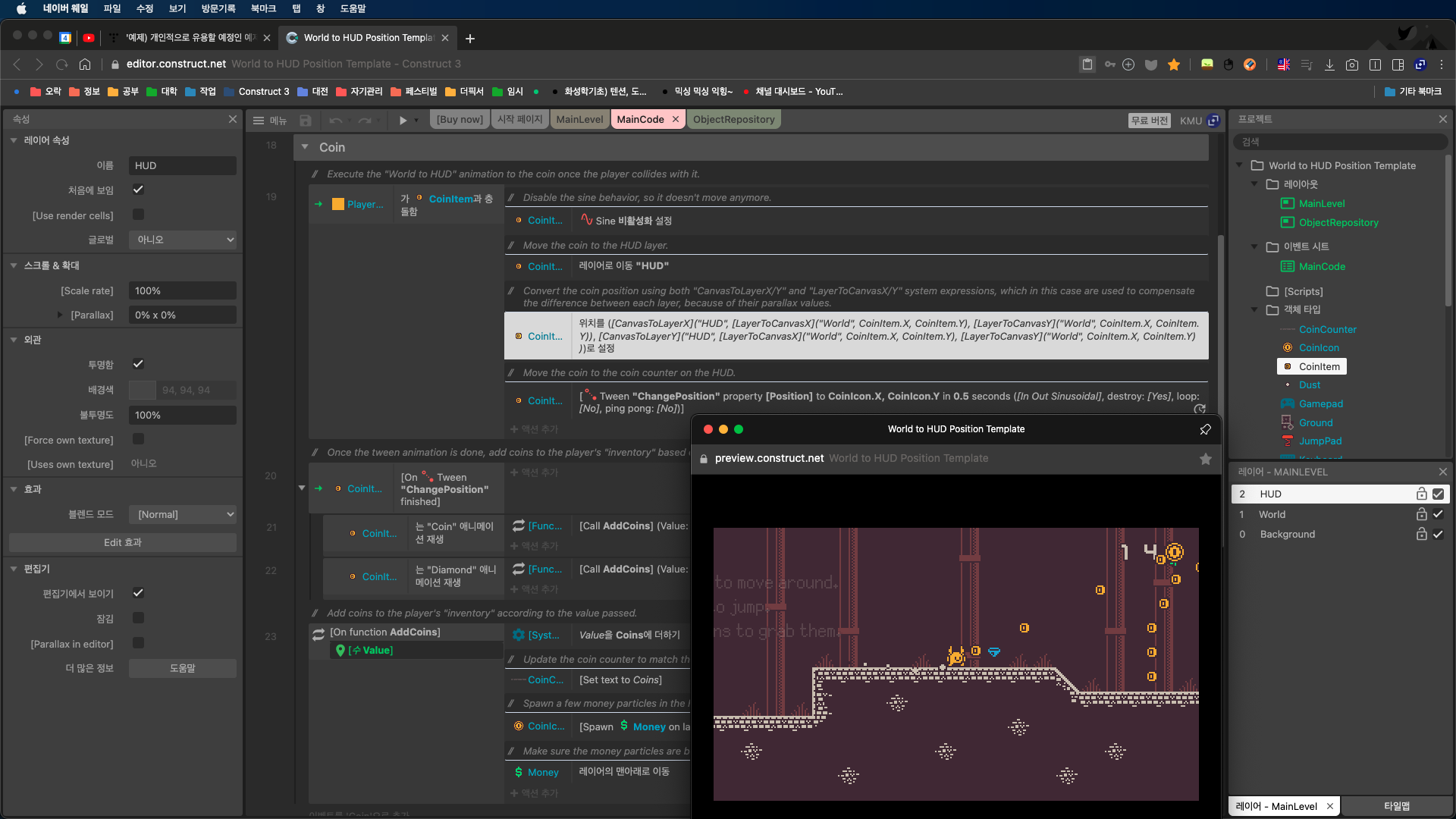
Task: Hide the World layer visibility checkbox
Action: (x=1438, y=514)
